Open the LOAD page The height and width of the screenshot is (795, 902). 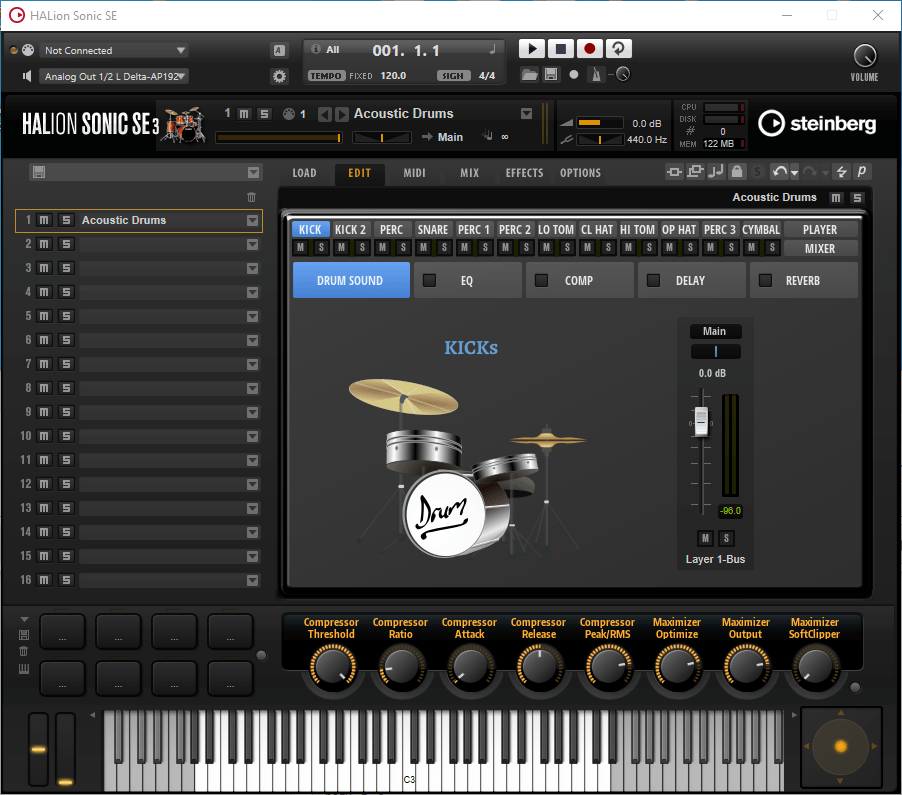click(x=304, y=172)
